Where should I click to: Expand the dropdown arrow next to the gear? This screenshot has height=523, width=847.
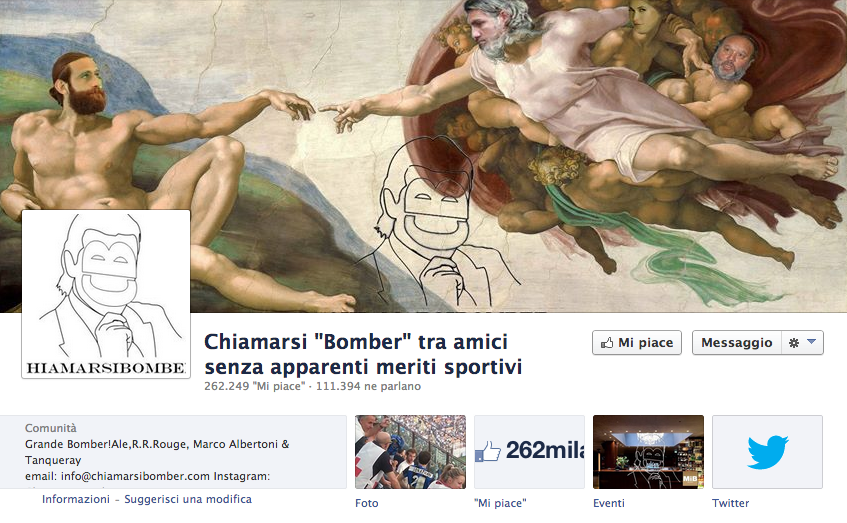[811, 342]
